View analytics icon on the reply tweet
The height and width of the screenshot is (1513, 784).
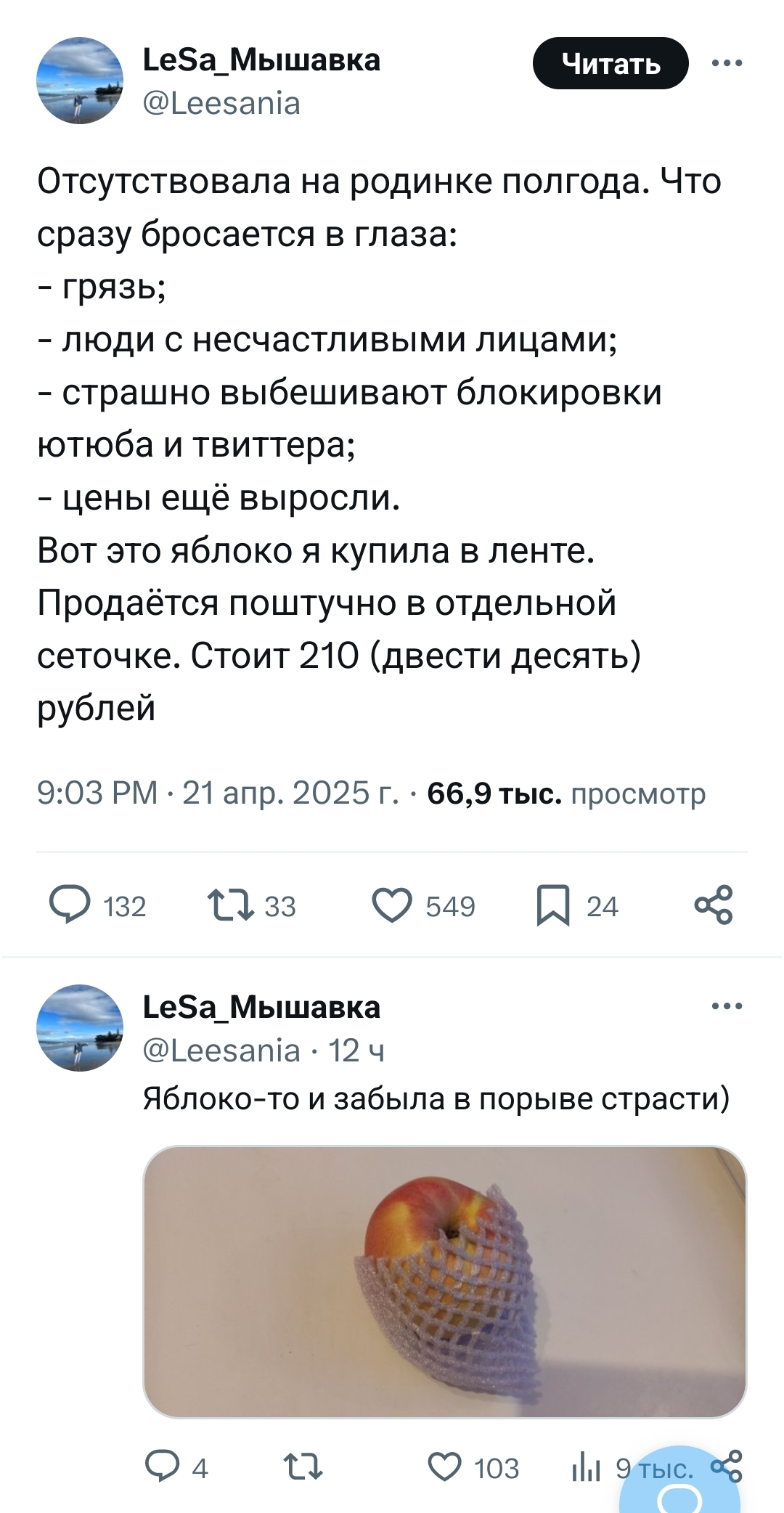585,1469
